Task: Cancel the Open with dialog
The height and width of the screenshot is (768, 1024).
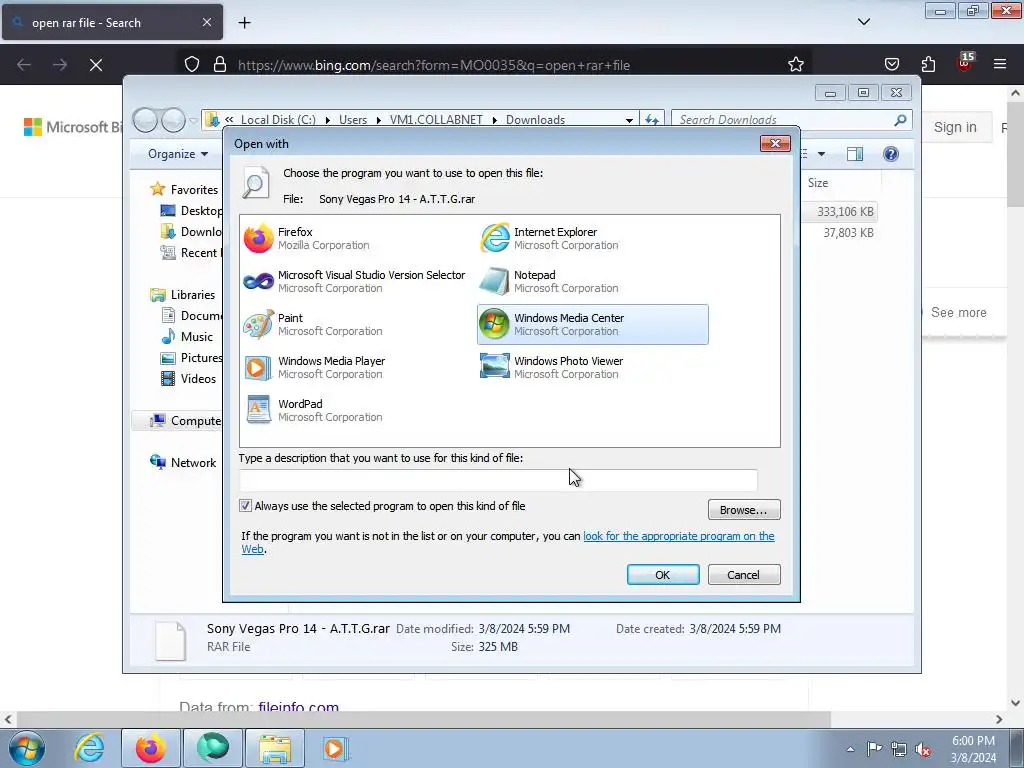Action: click(744, 575)
